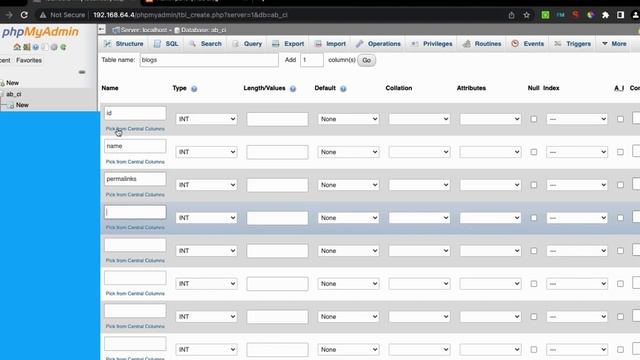Click the Length/Values help icon
The height and width of the screenshot is (360, 640).
[293, 89]
